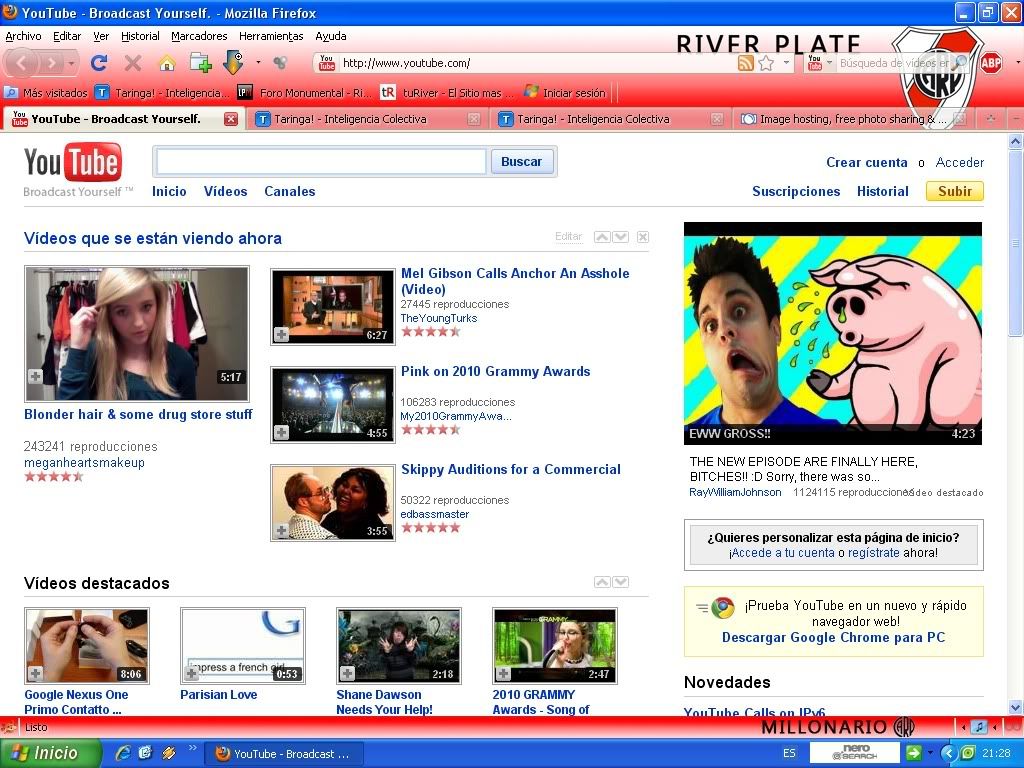Image resolution: width=1024 pixels, height=768 pixels.
Task: Add 'Parisian Love' video to queue via plus
Action: (191, 673)
